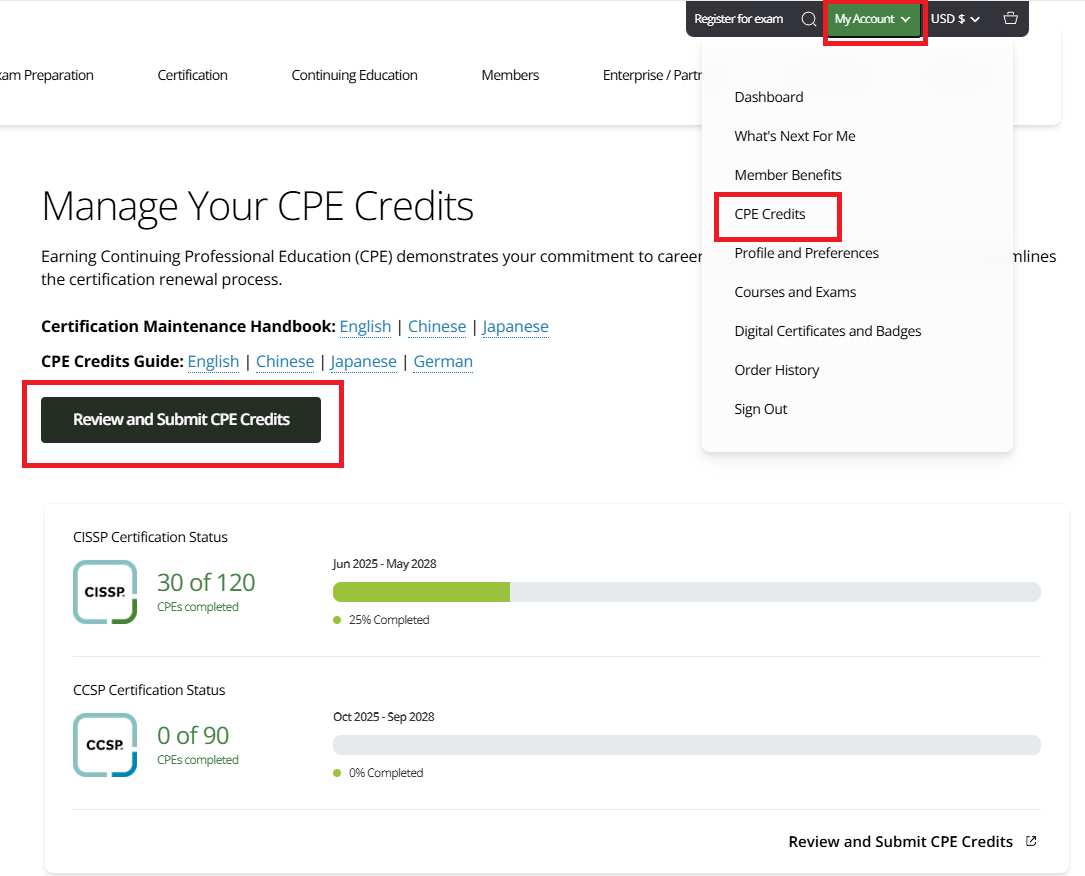
Task: Click the search magnifier icon
Action: (x=808, y=19)
